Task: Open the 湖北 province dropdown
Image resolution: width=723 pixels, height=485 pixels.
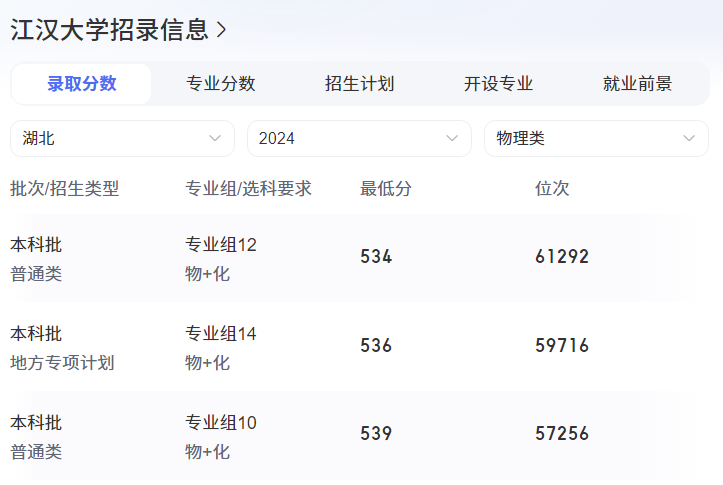Action: point(122,138)
